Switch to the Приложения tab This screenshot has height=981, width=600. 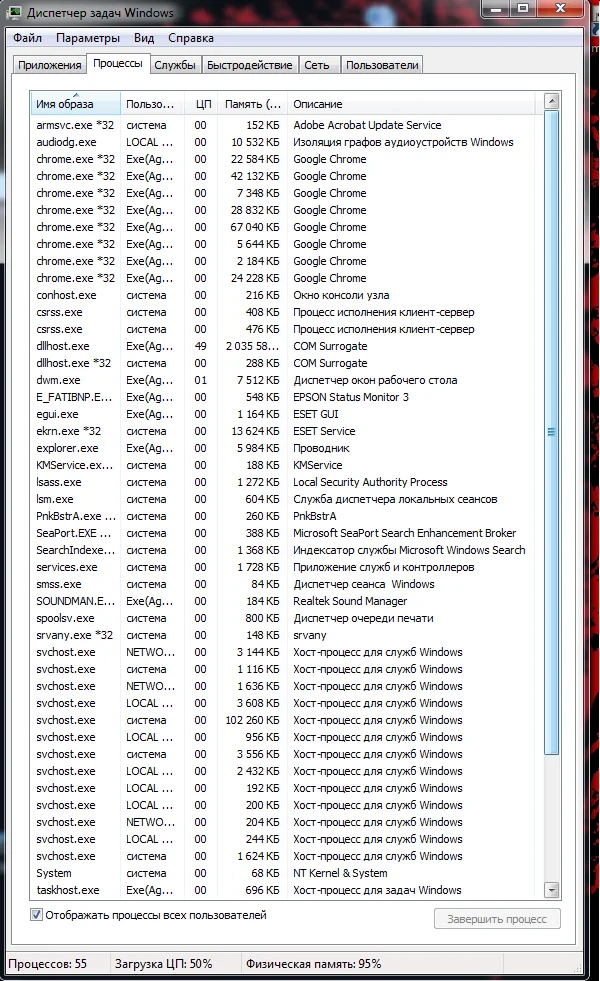[x=49, y=65]
